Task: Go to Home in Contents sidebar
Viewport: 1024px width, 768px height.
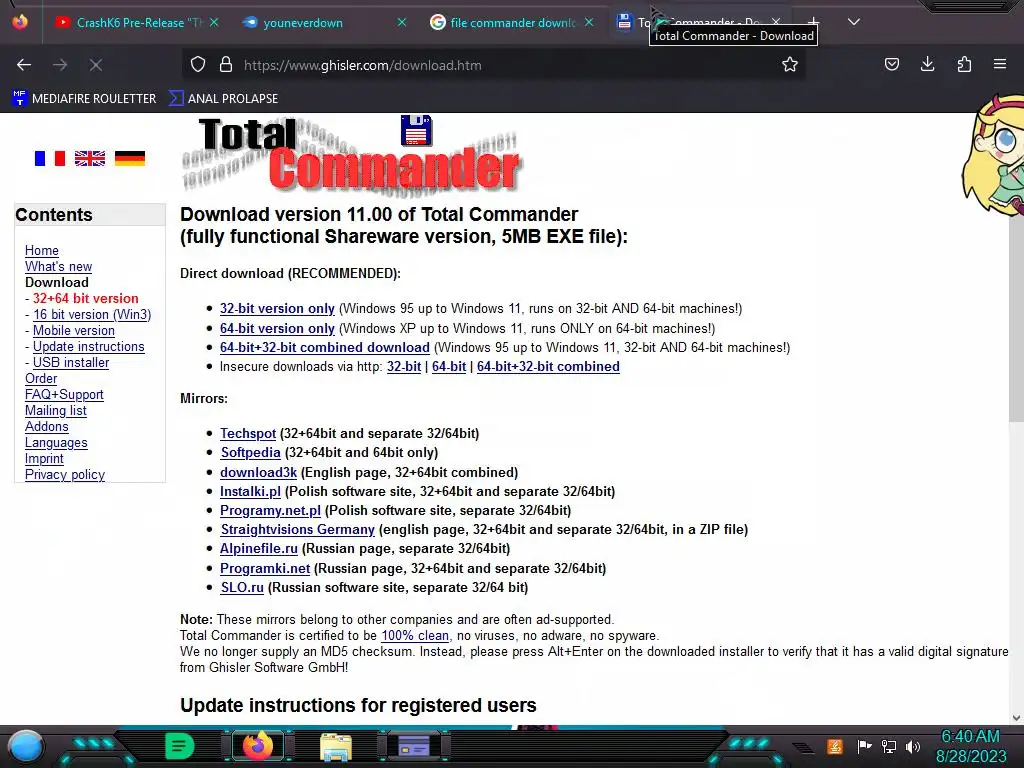Action: point(42,251)
